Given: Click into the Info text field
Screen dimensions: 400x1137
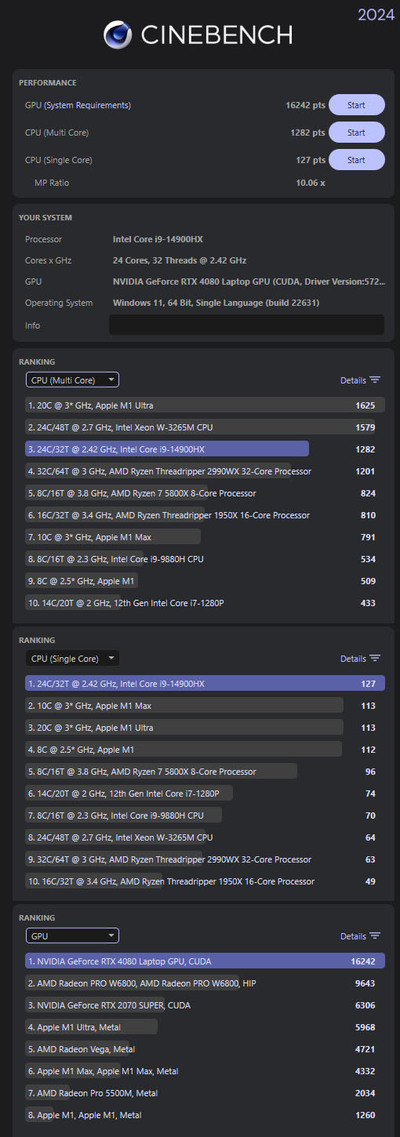Looking at the screenshot, I should click(246, 325).
